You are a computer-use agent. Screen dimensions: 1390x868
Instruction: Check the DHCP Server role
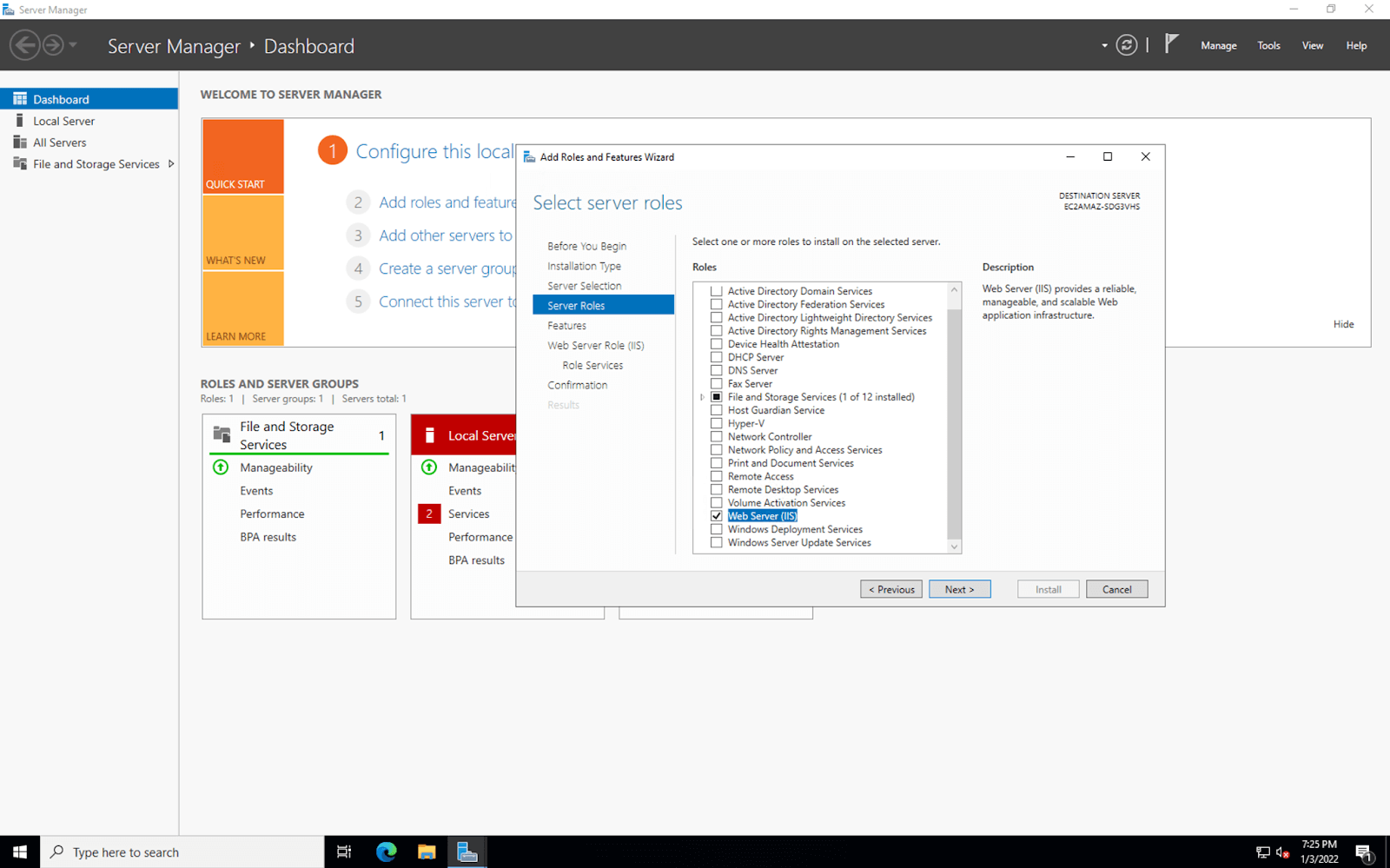717,357
